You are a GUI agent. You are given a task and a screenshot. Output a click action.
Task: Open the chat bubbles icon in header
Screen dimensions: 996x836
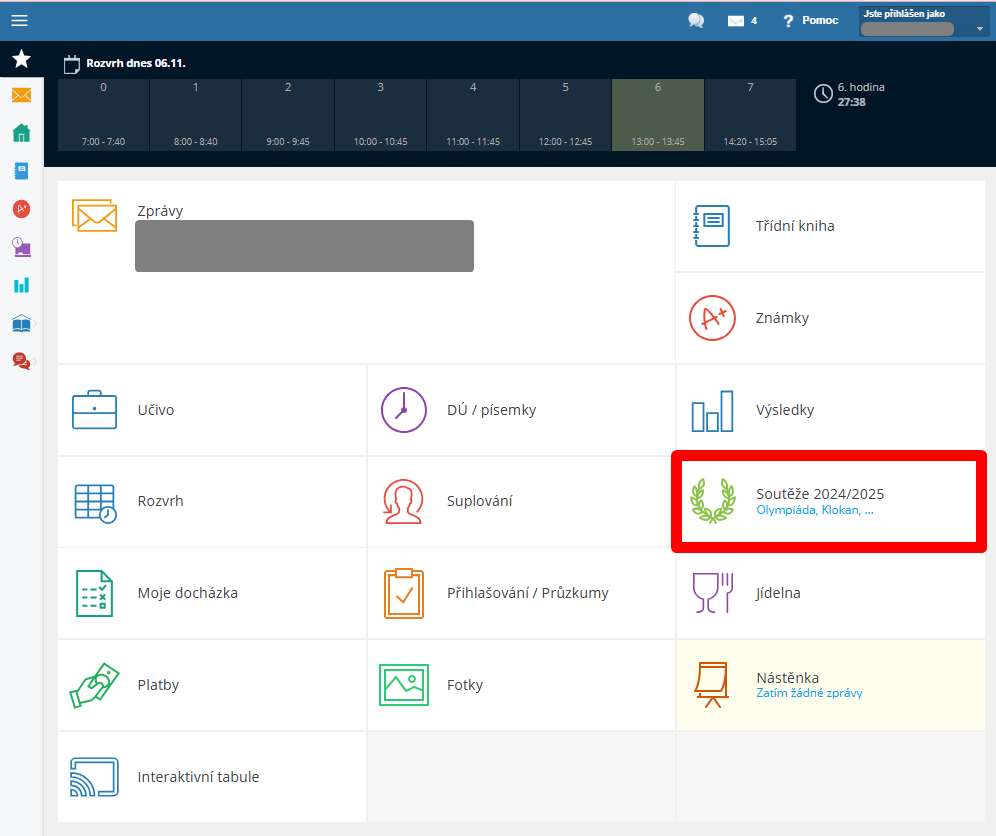pos(696,20)
